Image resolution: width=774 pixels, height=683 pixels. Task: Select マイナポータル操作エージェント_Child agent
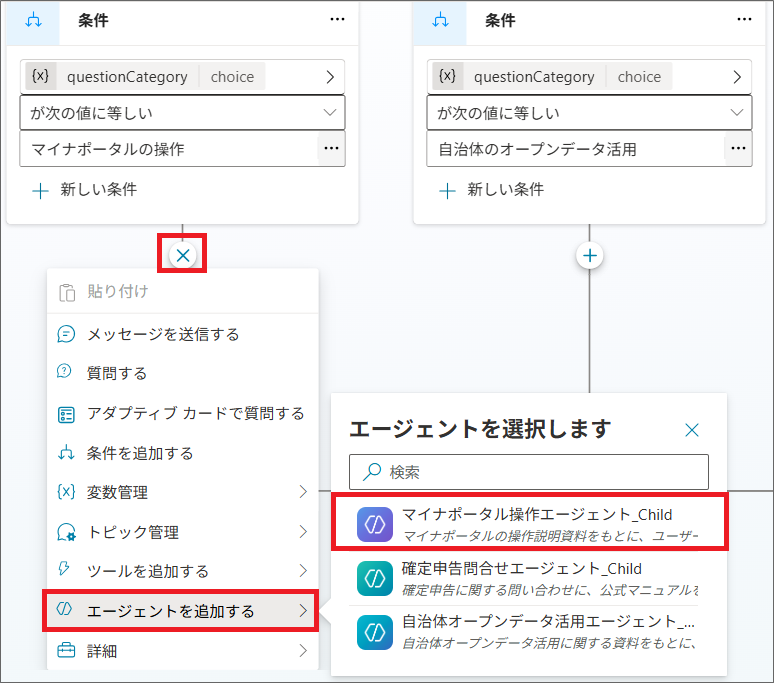pyautogui.click(x=529, y=523)
